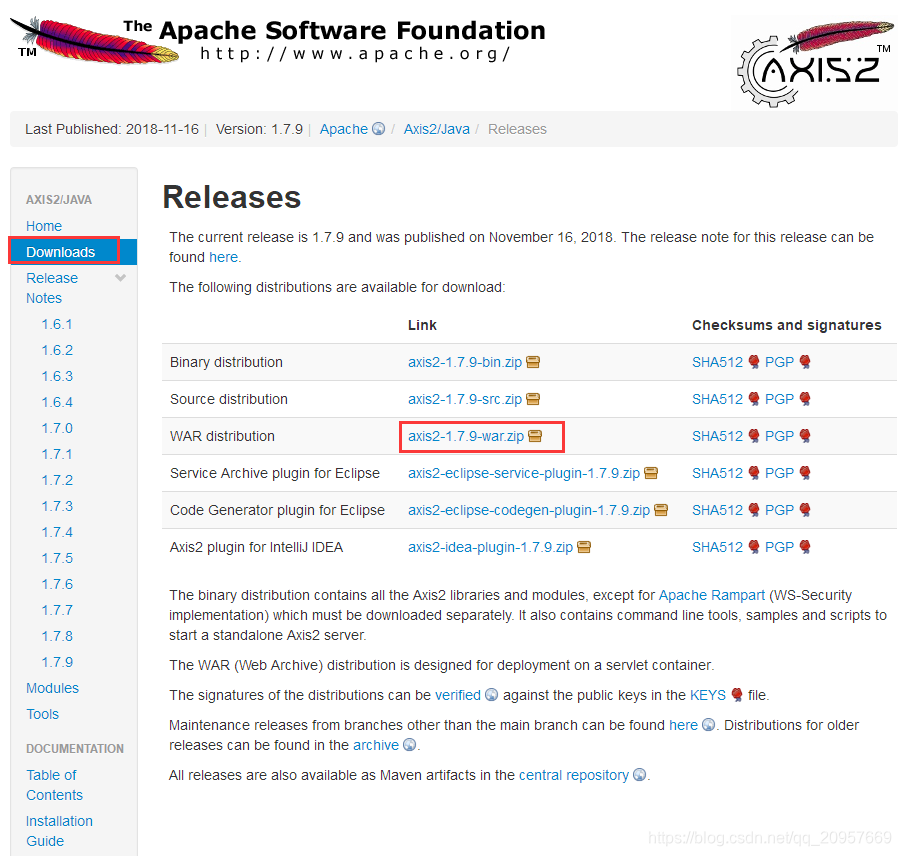Open Table of Contents documentation link
The width and height of the screenshot is (901, 856).
pyautogui.click(x=54, y=785)
